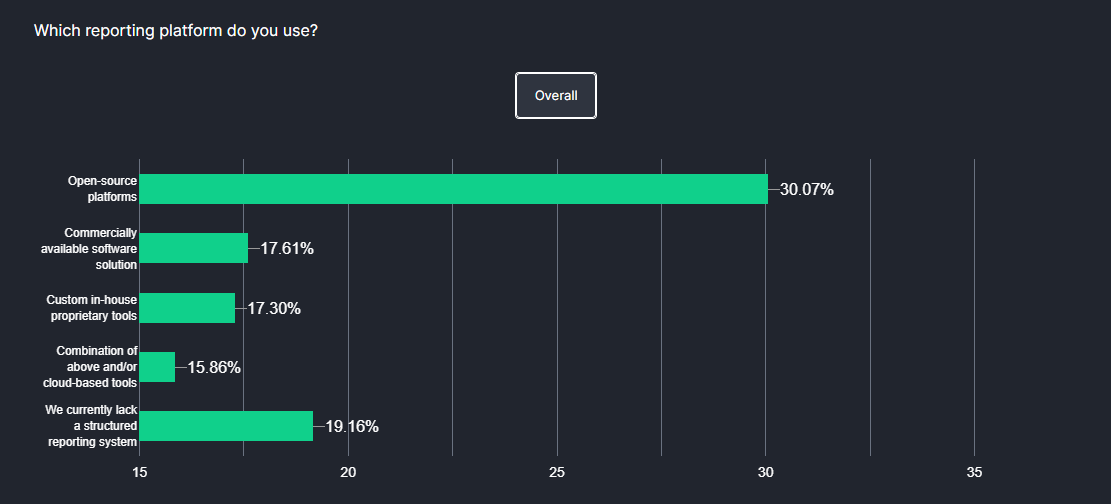Click the chart question title text
The height and width of the screenshot is (504, 1111).
pyautogui.click(x=176, y=31)
